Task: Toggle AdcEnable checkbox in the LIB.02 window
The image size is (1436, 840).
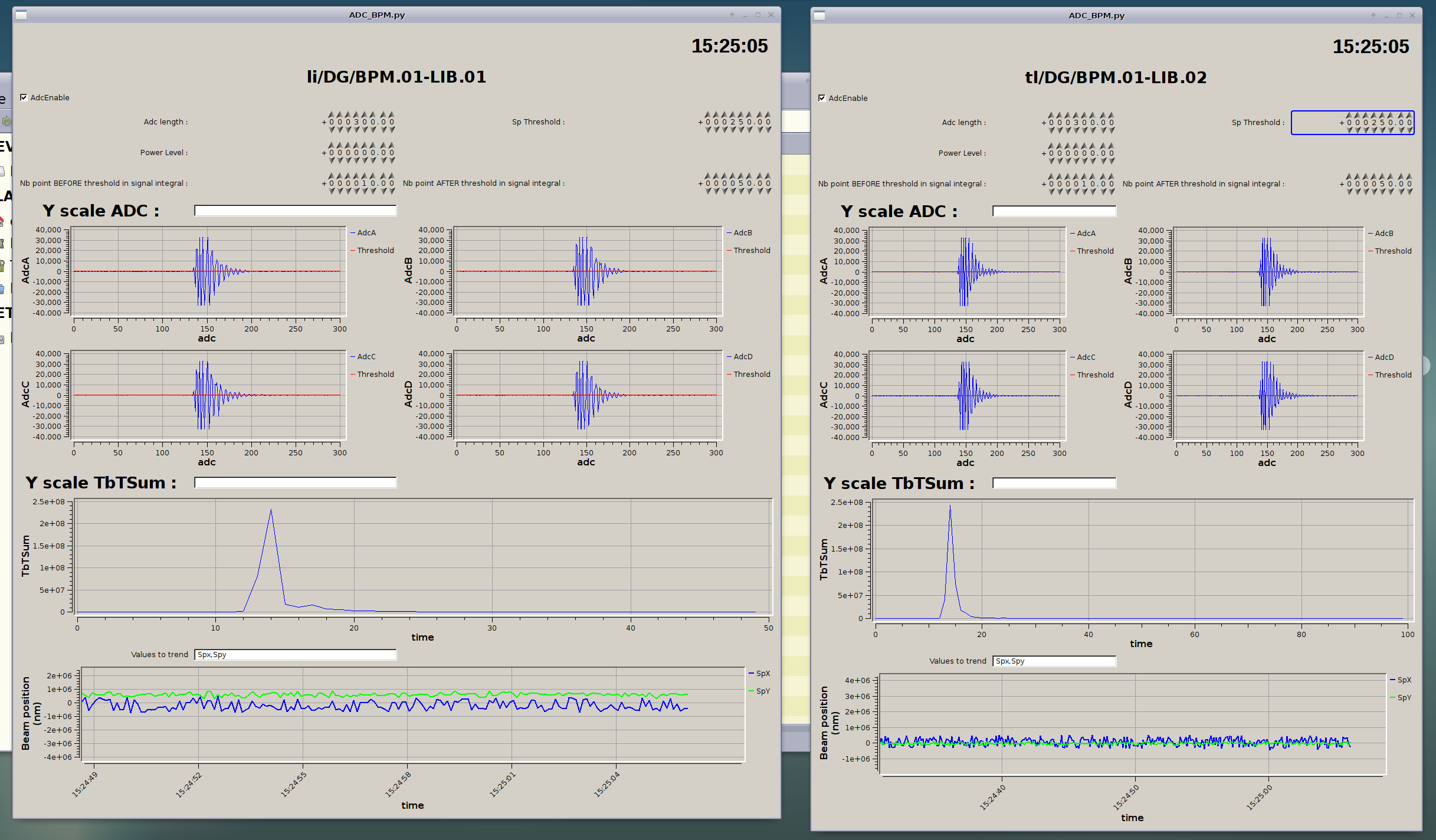Action: [822, 98]
